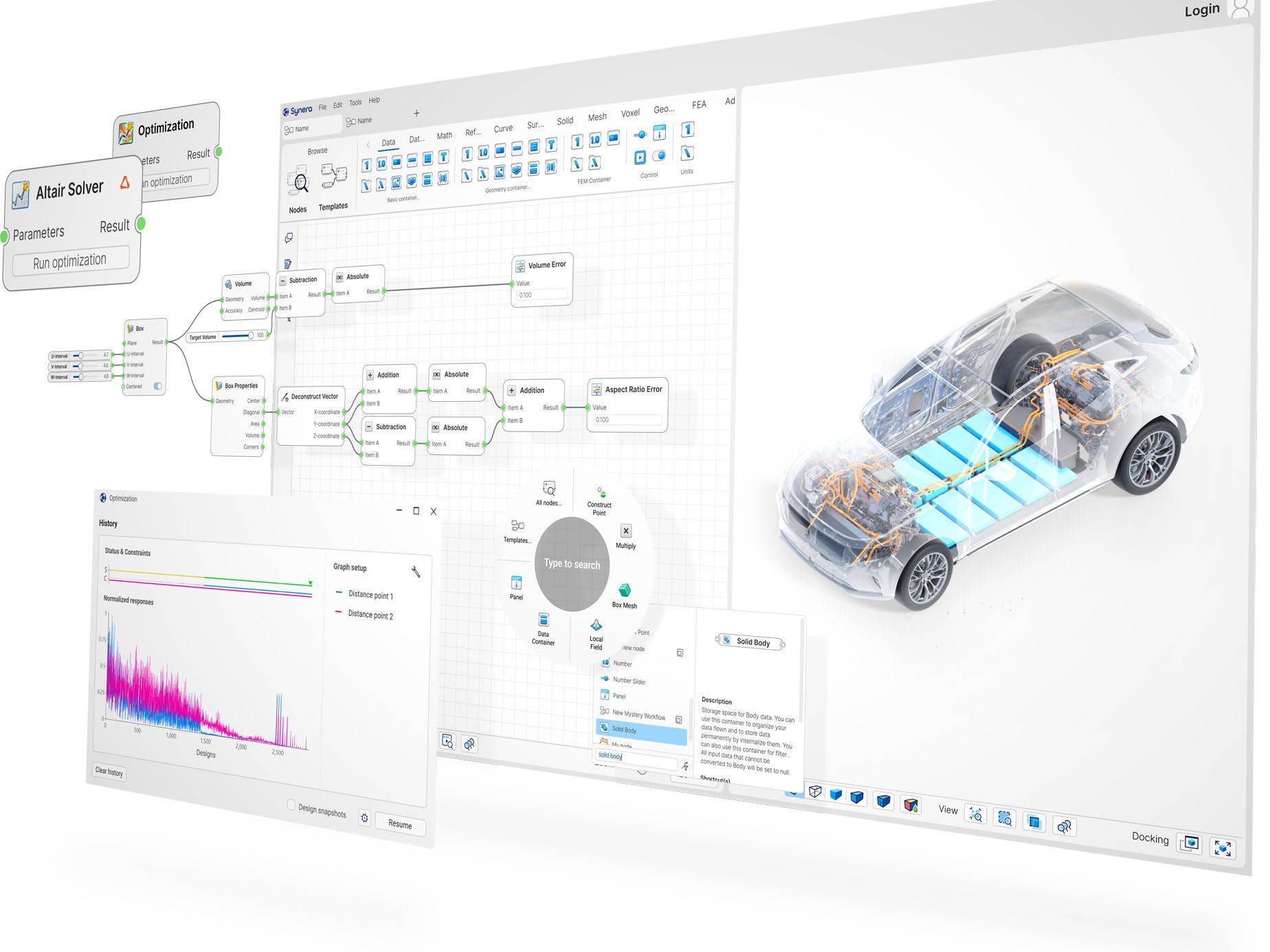Select the wireframe cube display icon
Image resolution: width=1270 pixels, height=952 pixels.
[815, 791]
